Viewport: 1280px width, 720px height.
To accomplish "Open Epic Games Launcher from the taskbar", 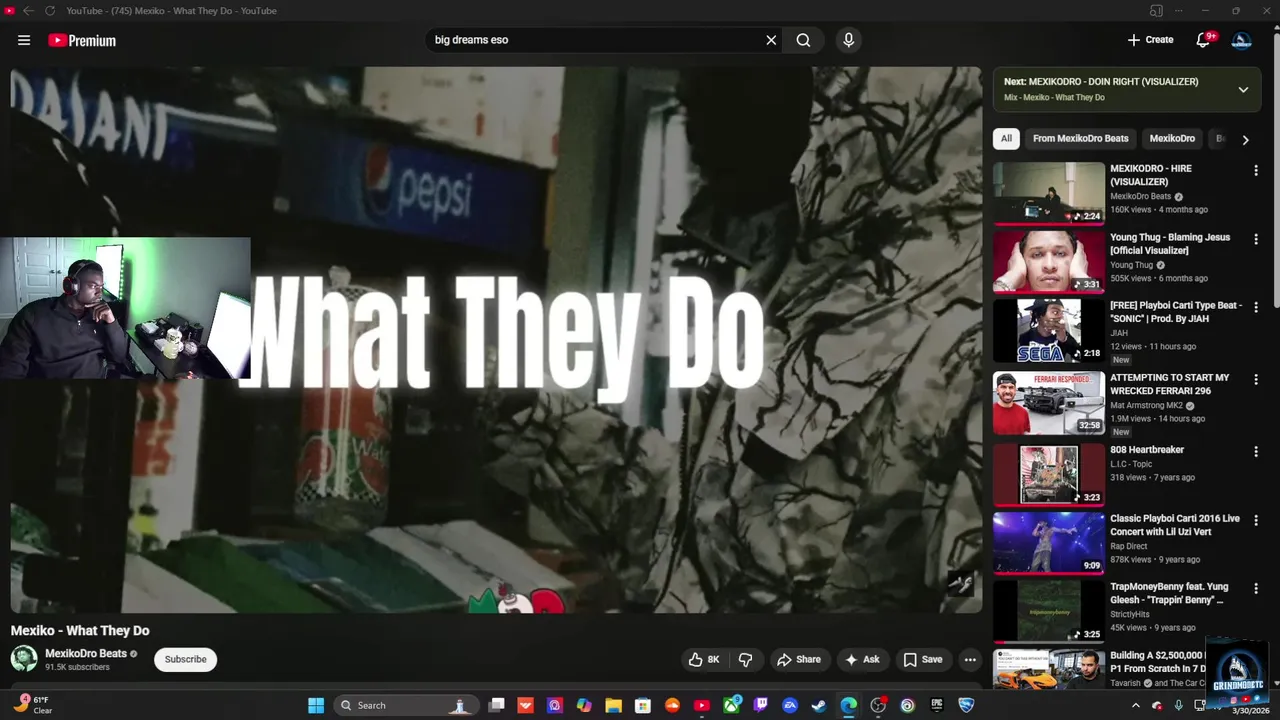I will pos(936,705).
